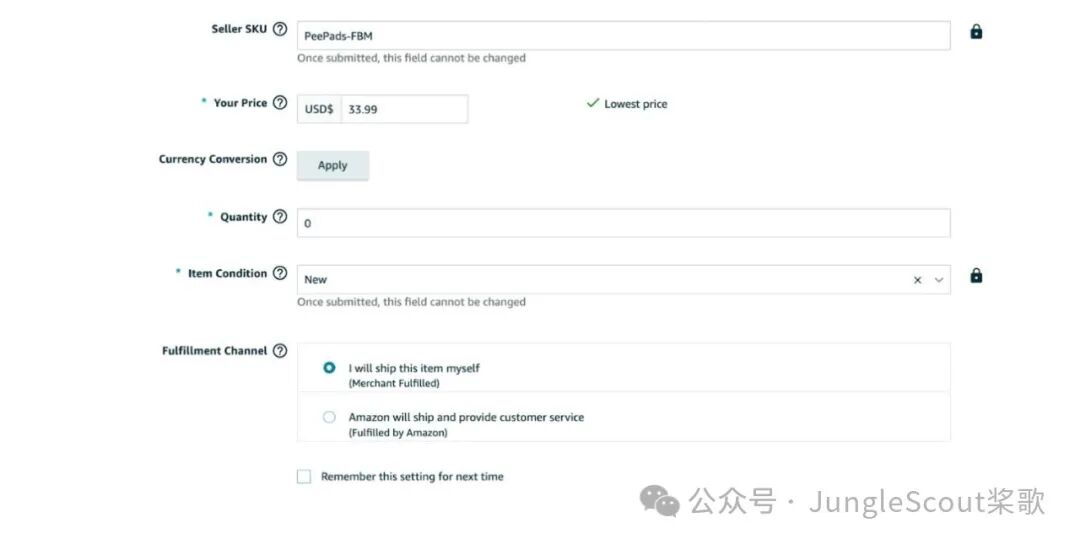Click the green Lowest price checkmark
This screenshot has width=1080, height=545.
click(593, 103)
